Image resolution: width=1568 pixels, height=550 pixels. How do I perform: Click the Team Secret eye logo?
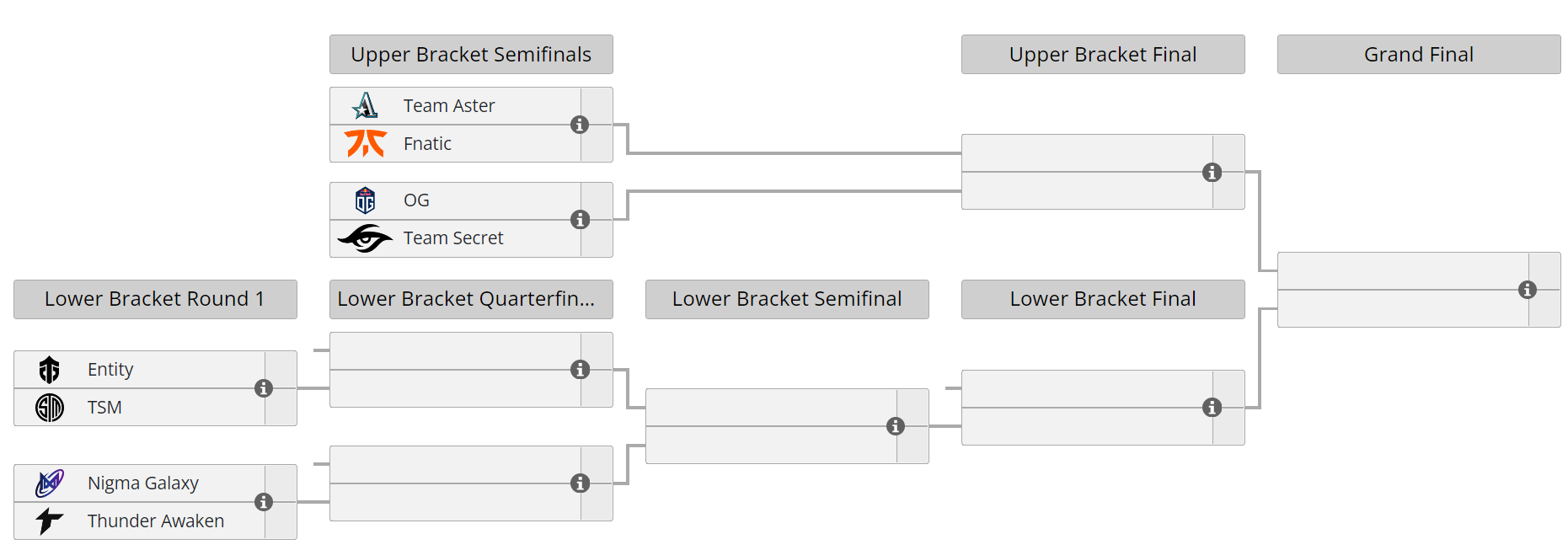365,238
